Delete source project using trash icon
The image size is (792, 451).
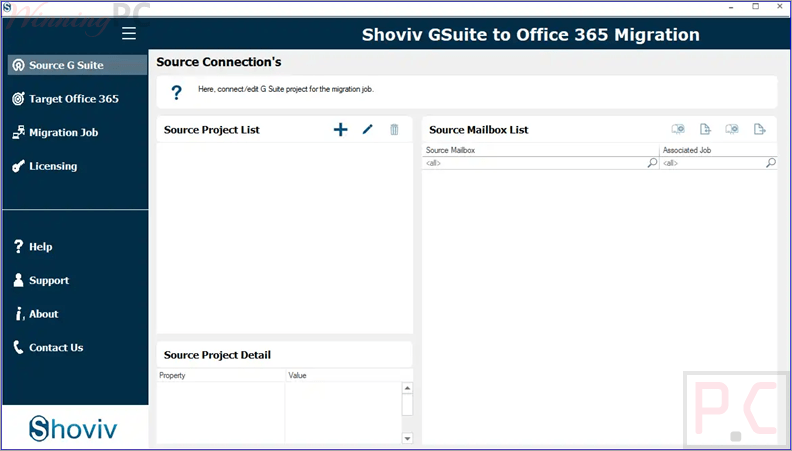click(394, 130)
